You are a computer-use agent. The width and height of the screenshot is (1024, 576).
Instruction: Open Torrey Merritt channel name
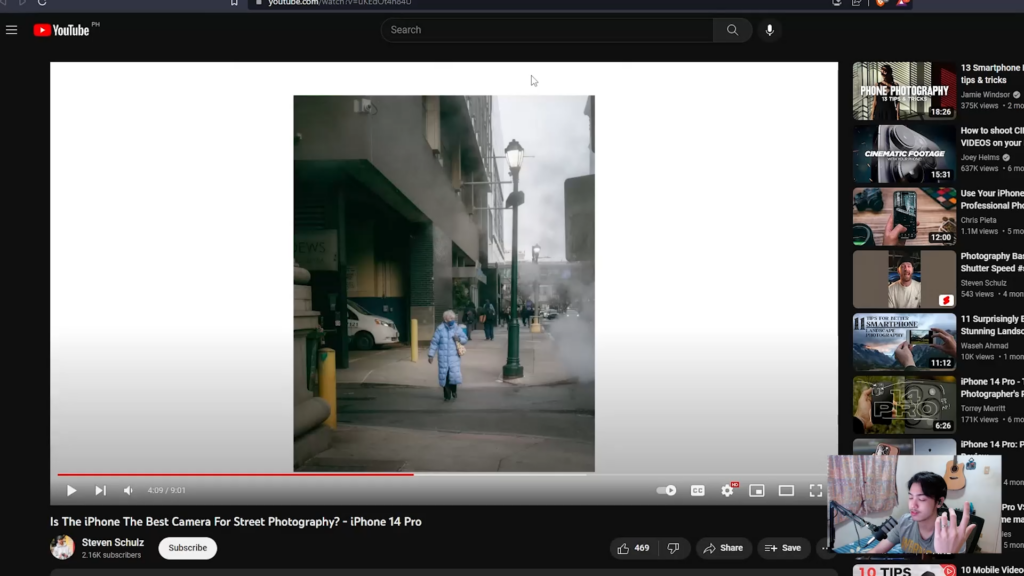coord(983,408)
